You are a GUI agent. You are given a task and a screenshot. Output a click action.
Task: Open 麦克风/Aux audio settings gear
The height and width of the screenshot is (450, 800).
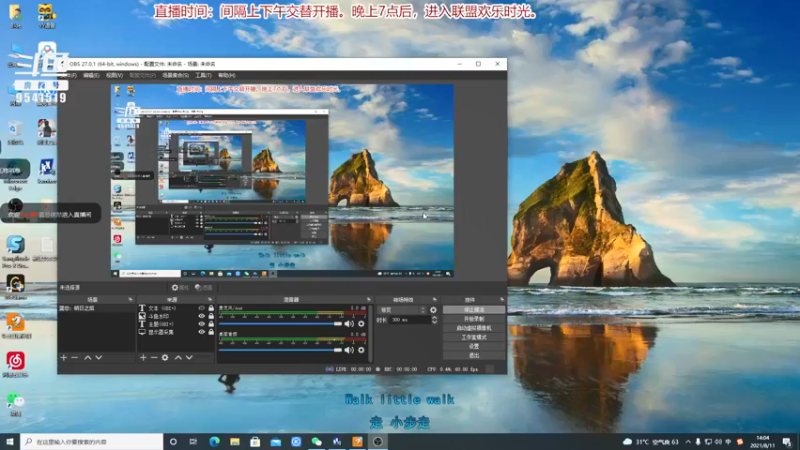361,323
